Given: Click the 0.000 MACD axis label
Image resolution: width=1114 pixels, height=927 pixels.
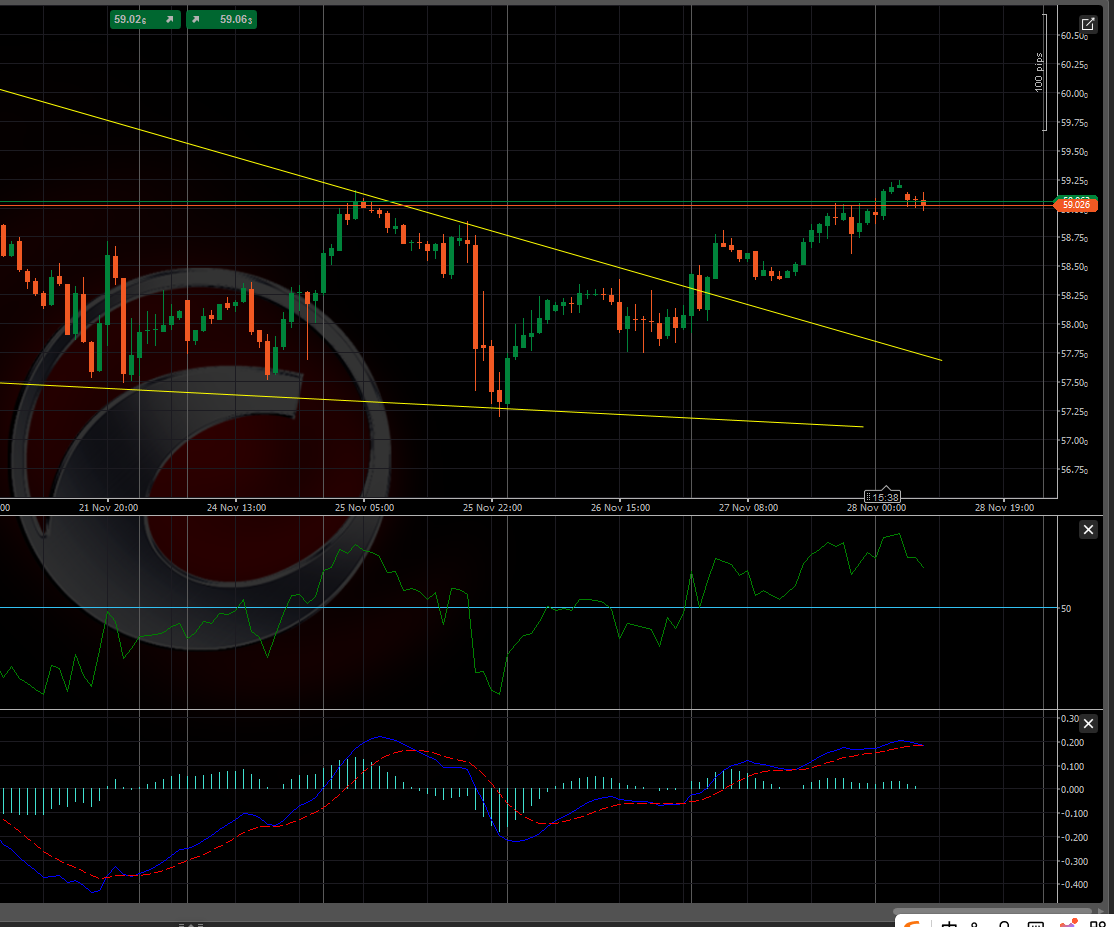Looking at the screenshot, I should tap(1072, 789).
